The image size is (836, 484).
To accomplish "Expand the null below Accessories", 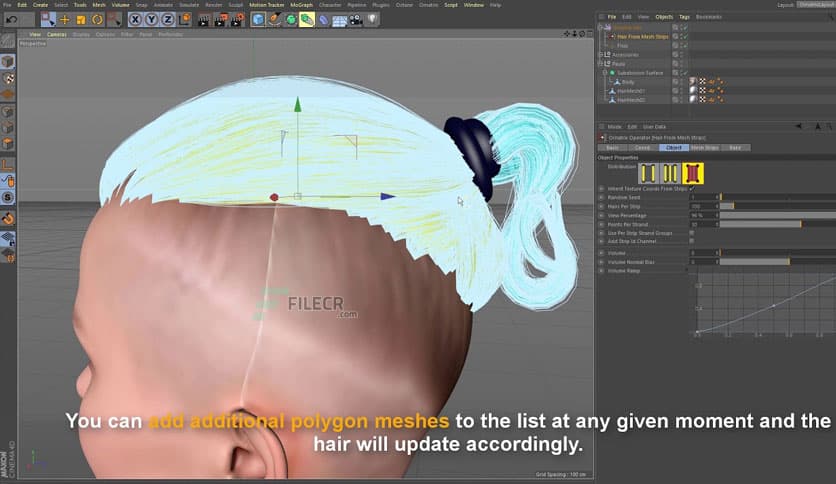I will click(601, 63).
